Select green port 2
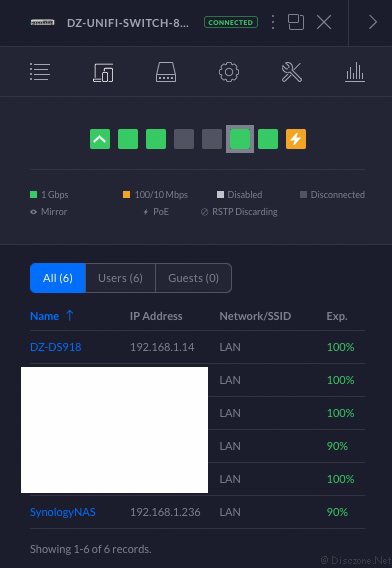Screen dimensions: 392x568 (128, 139)
